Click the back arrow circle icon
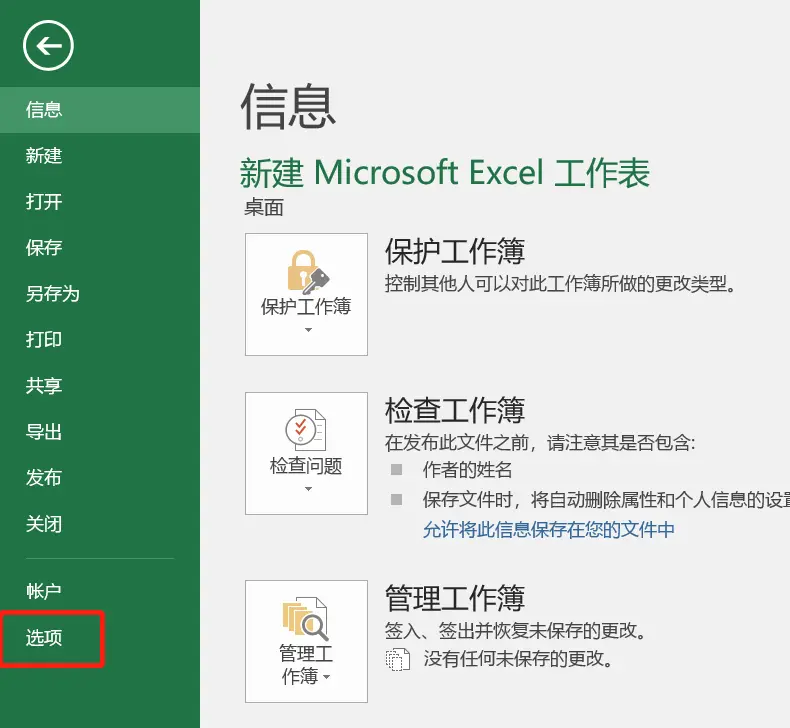This screenshot has width=790, height=728. click(x=48, y=46)
